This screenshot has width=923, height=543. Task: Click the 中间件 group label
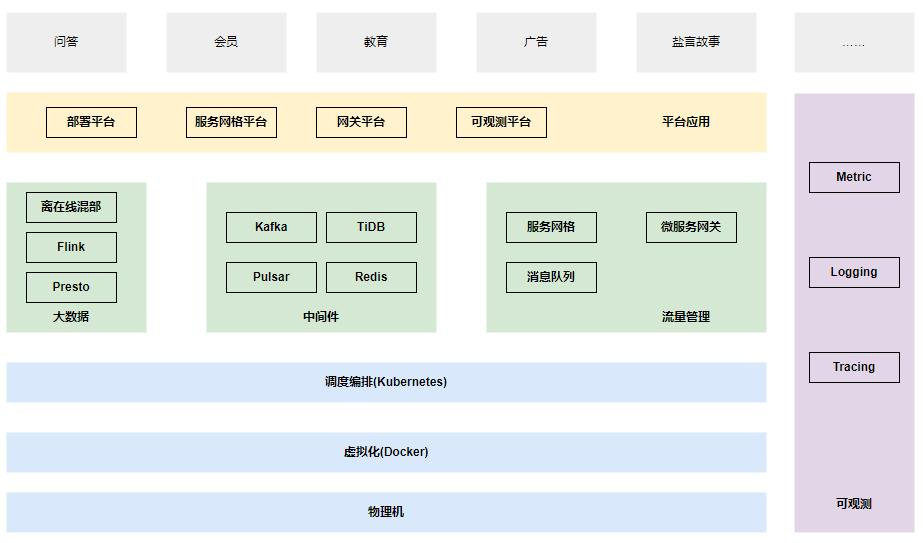[321, 317]
